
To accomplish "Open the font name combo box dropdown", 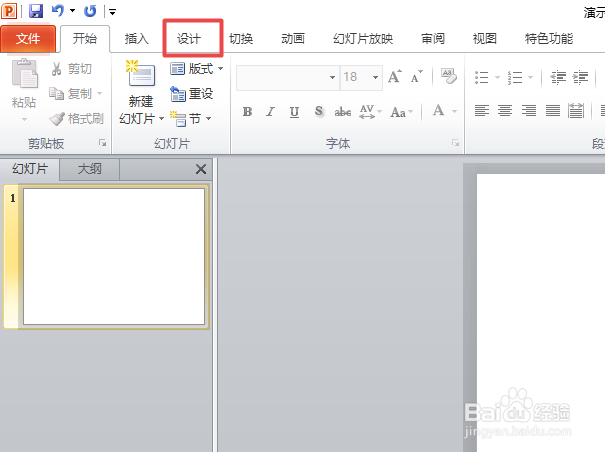I will point(332,77).
